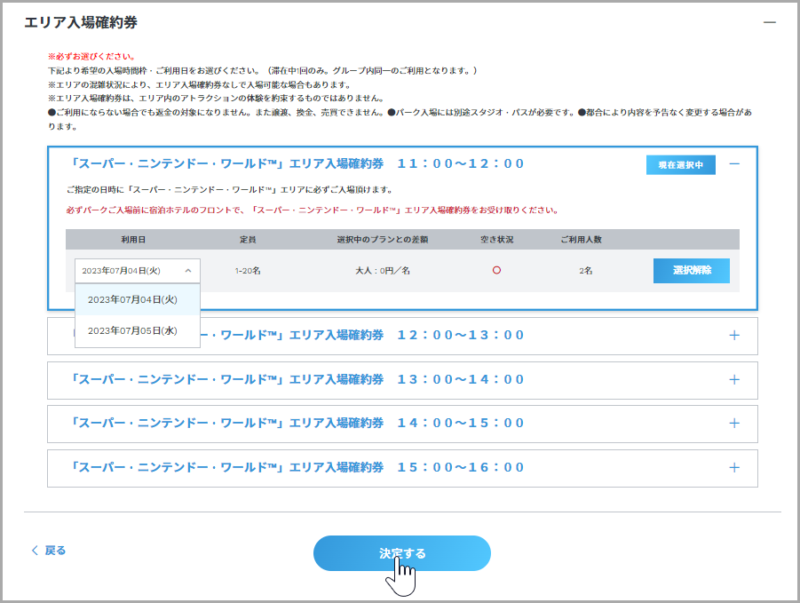This screenshot has width=800, height=603.
Task: Expand the 13:00〜14:00 ticket panel
Action: click(x=734, y=380)
